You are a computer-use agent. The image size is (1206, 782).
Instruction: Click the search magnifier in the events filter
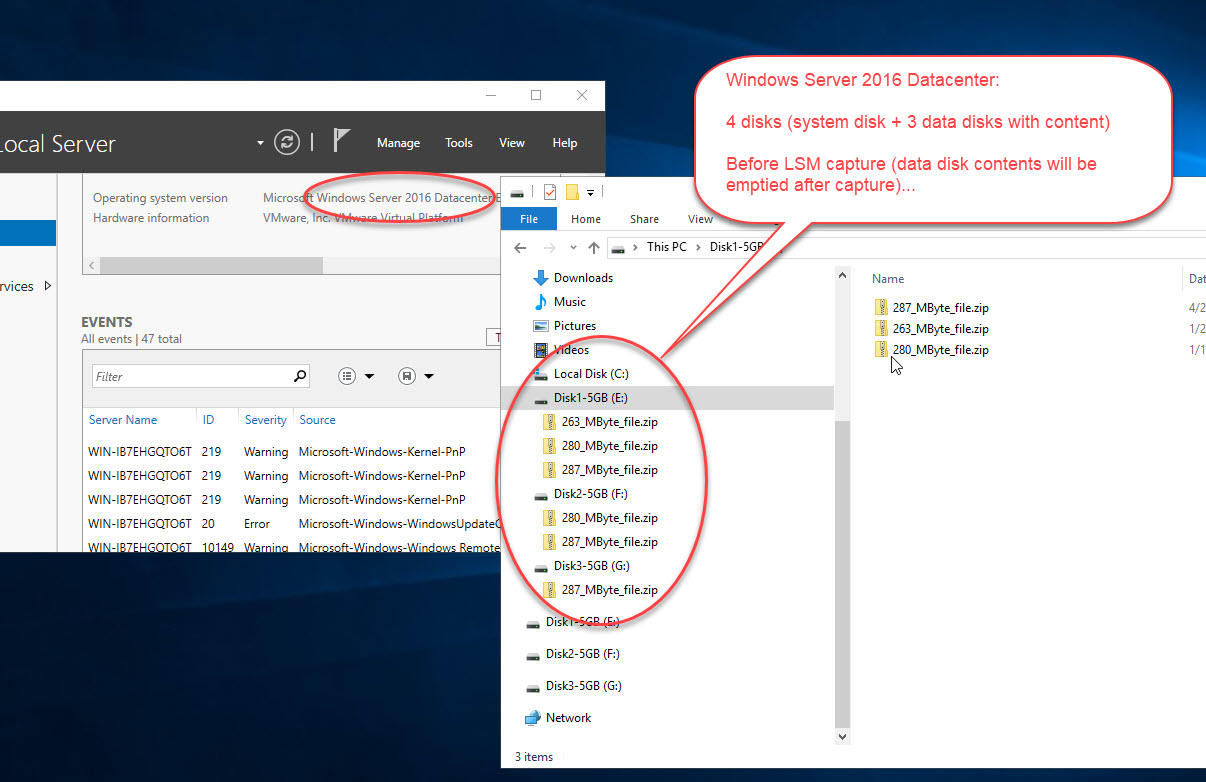(x=300, y=377)
